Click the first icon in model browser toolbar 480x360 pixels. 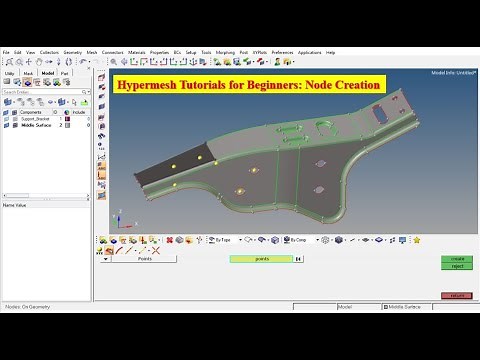(x=7, y=82)
